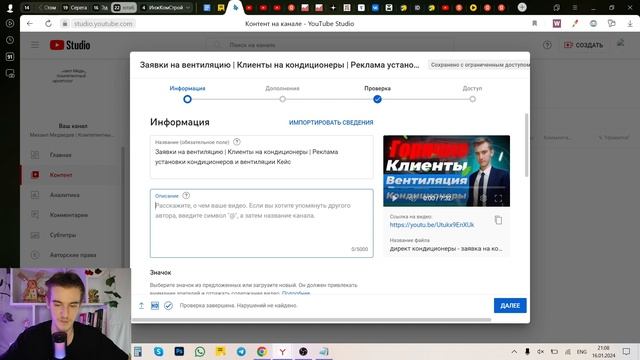Open OBS from the taskbar
This screenshot has height=360, width=640.
pos(303,351)
